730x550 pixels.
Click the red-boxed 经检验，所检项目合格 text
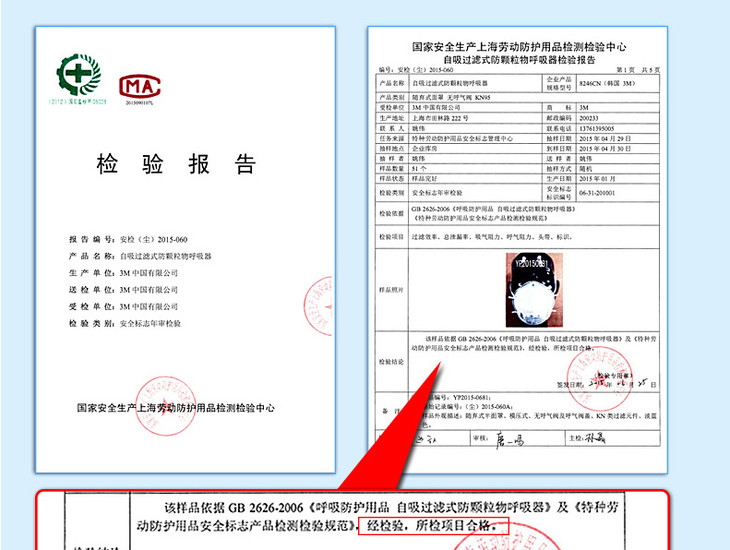pos(437,527)
